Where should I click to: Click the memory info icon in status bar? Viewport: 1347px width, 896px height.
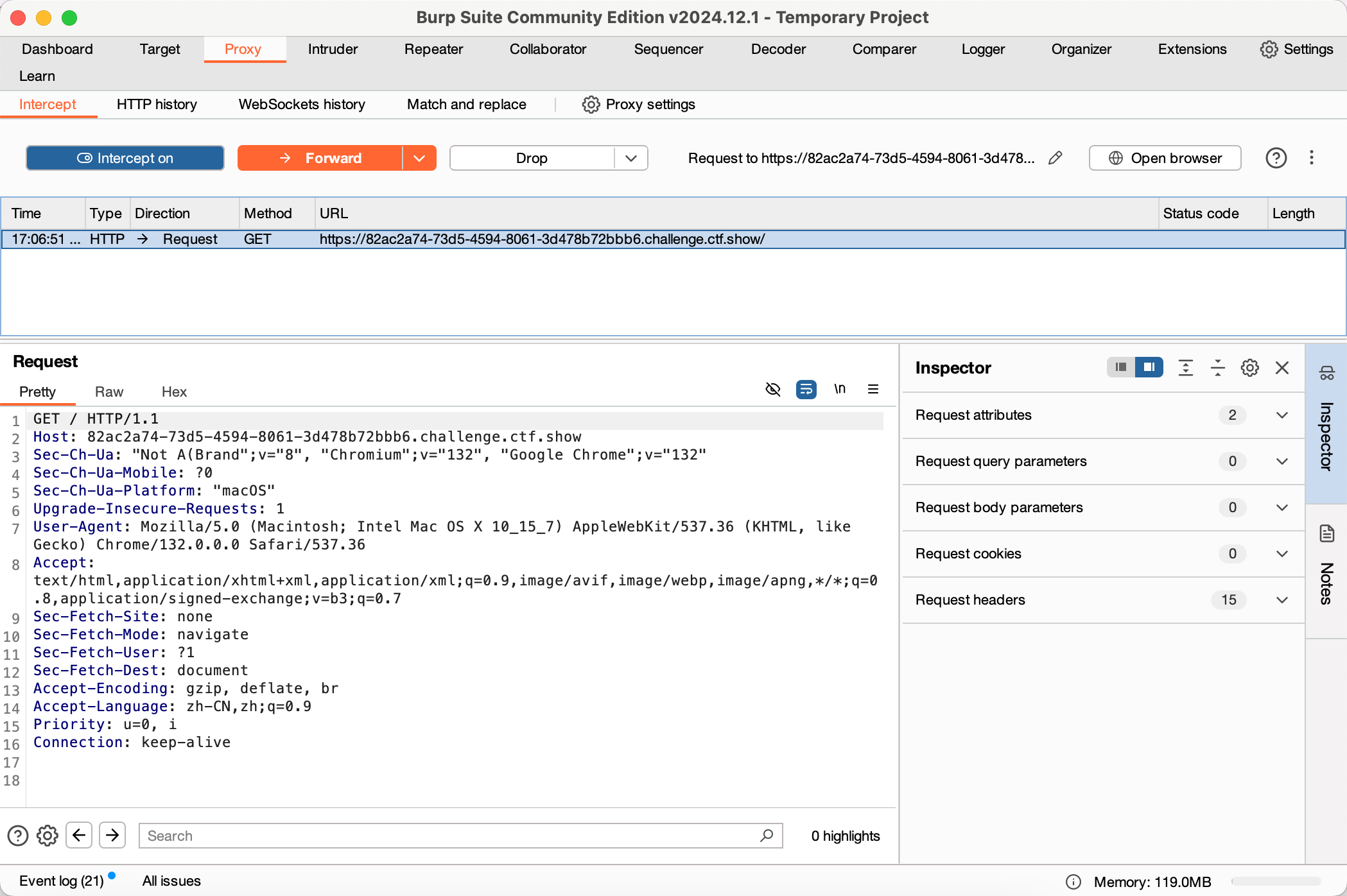pyautogui.click(x=1073, y=882)
